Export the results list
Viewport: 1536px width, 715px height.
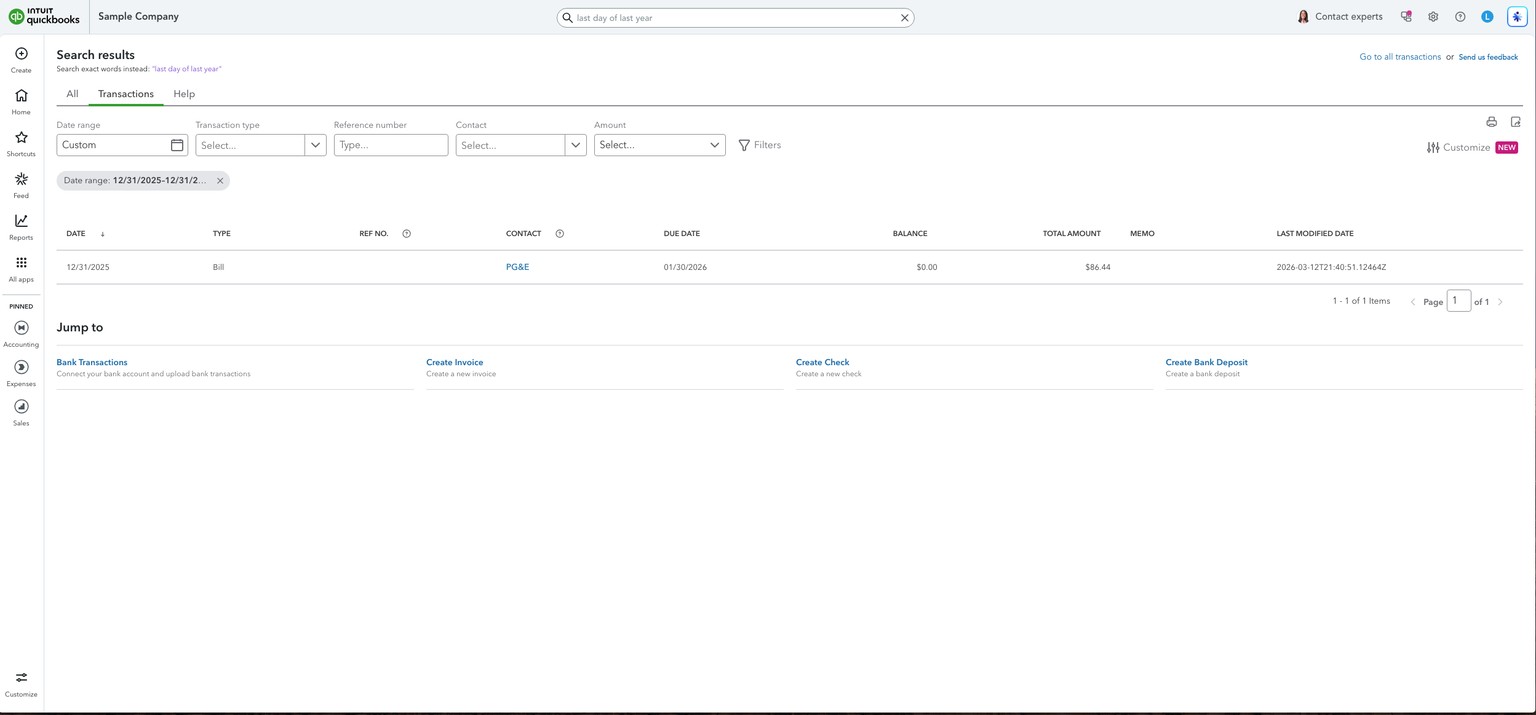(1515, 122)
